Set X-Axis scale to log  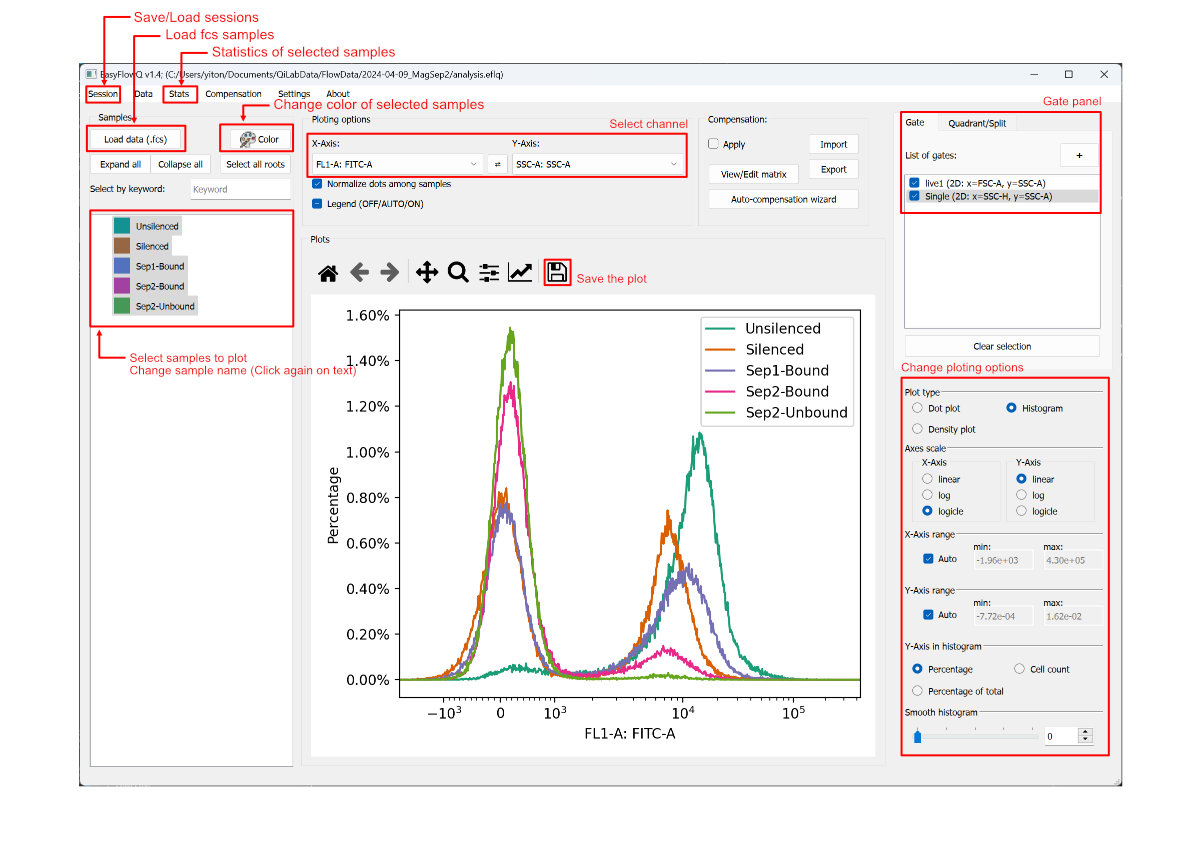coord(927,495)
